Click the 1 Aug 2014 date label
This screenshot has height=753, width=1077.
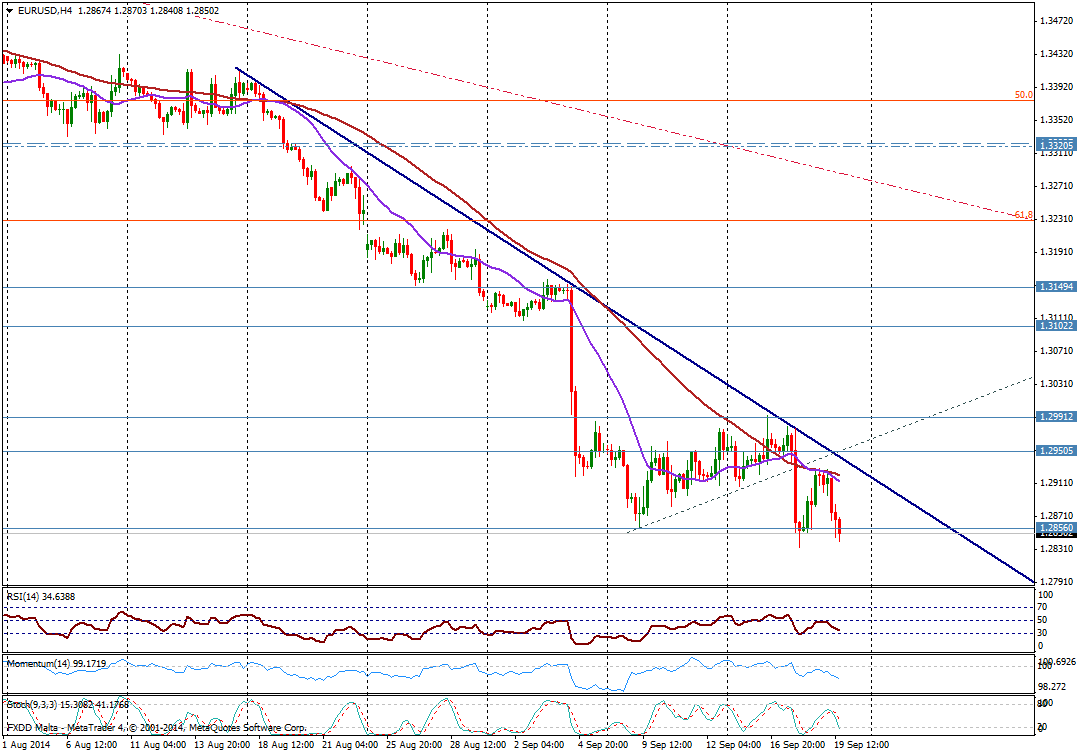click(26, 745)
